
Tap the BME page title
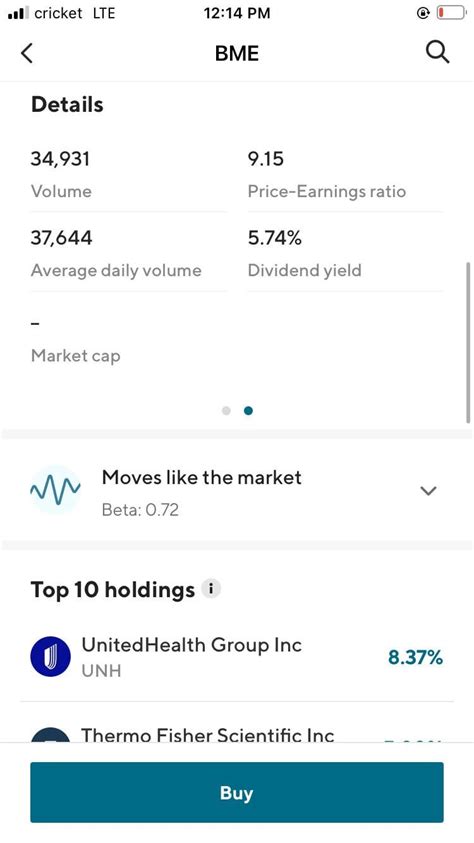pos(236,53)
